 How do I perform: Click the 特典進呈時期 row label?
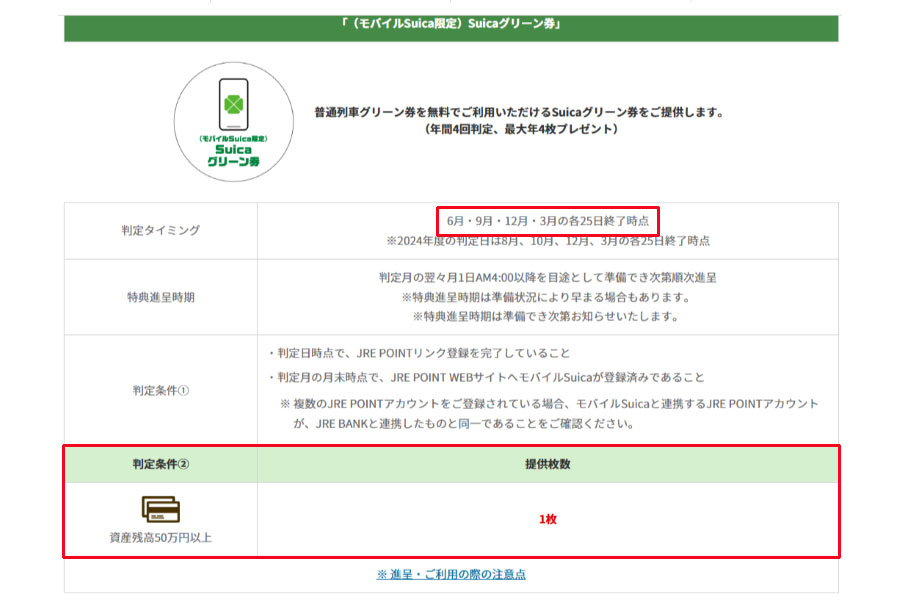[x=160, y=297]
